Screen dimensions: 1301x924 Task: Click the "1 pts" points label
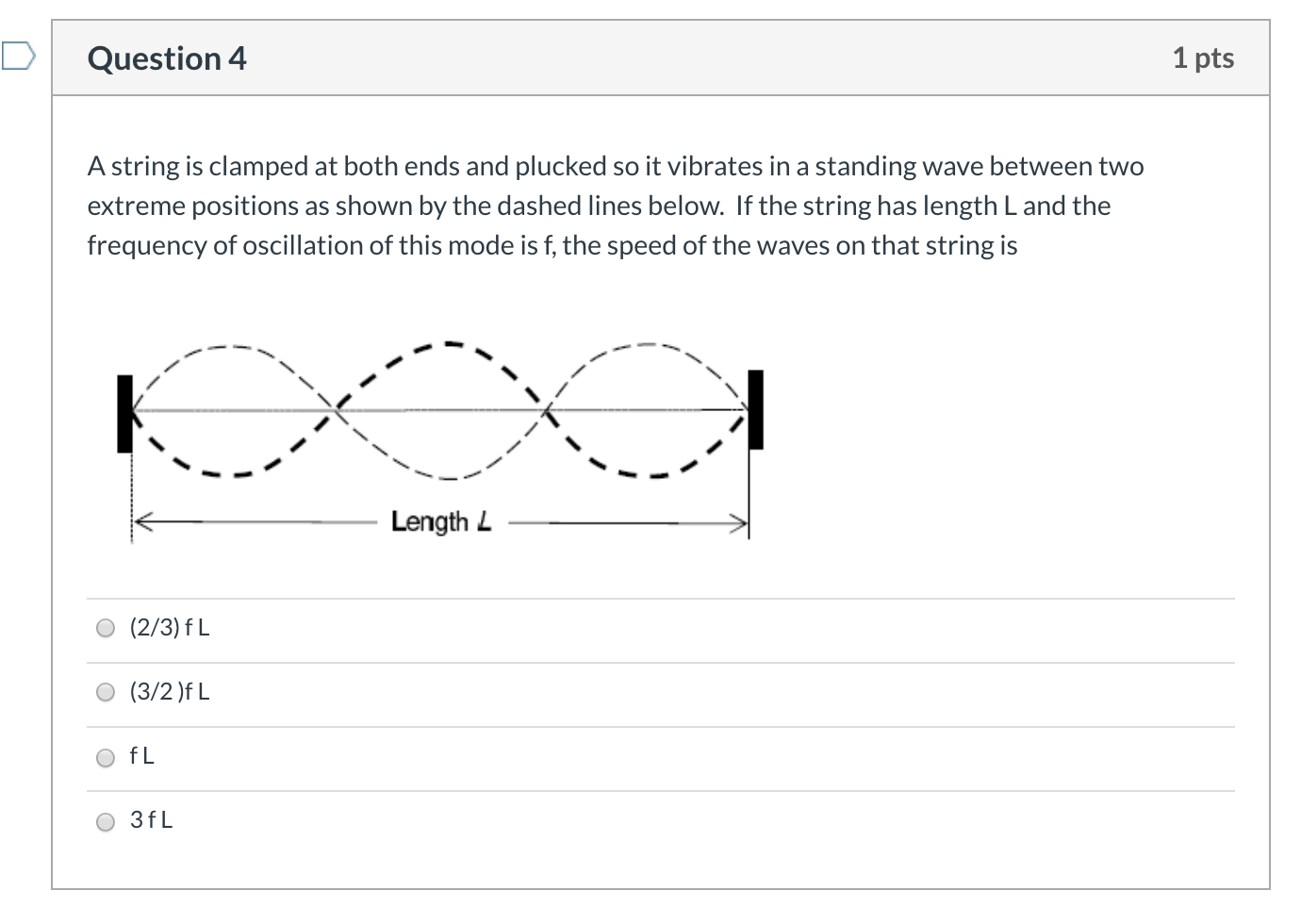1203,58
